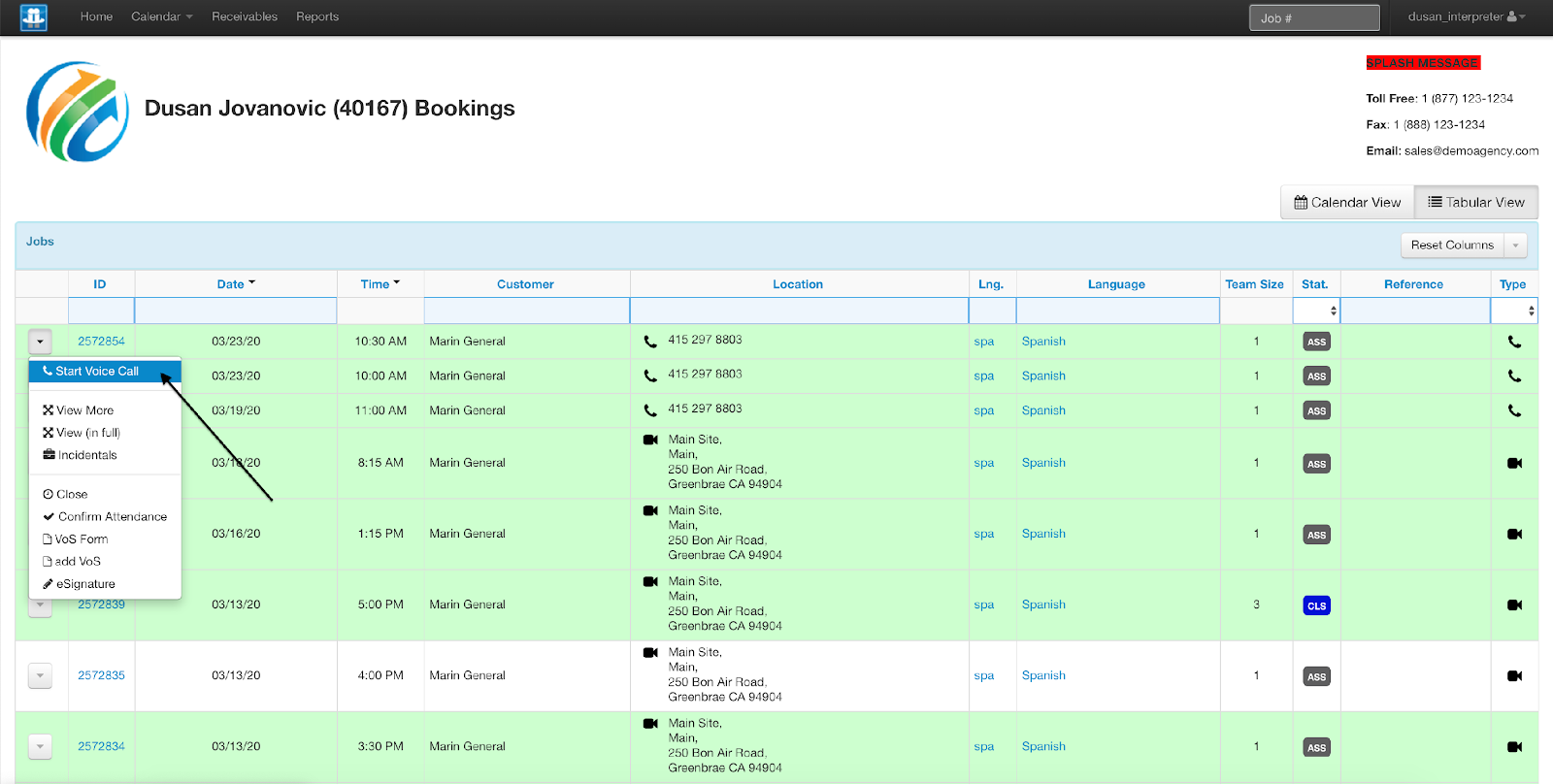Click the blue CLS status badge
The image size is (1553, 784).
pos(1316,605)
